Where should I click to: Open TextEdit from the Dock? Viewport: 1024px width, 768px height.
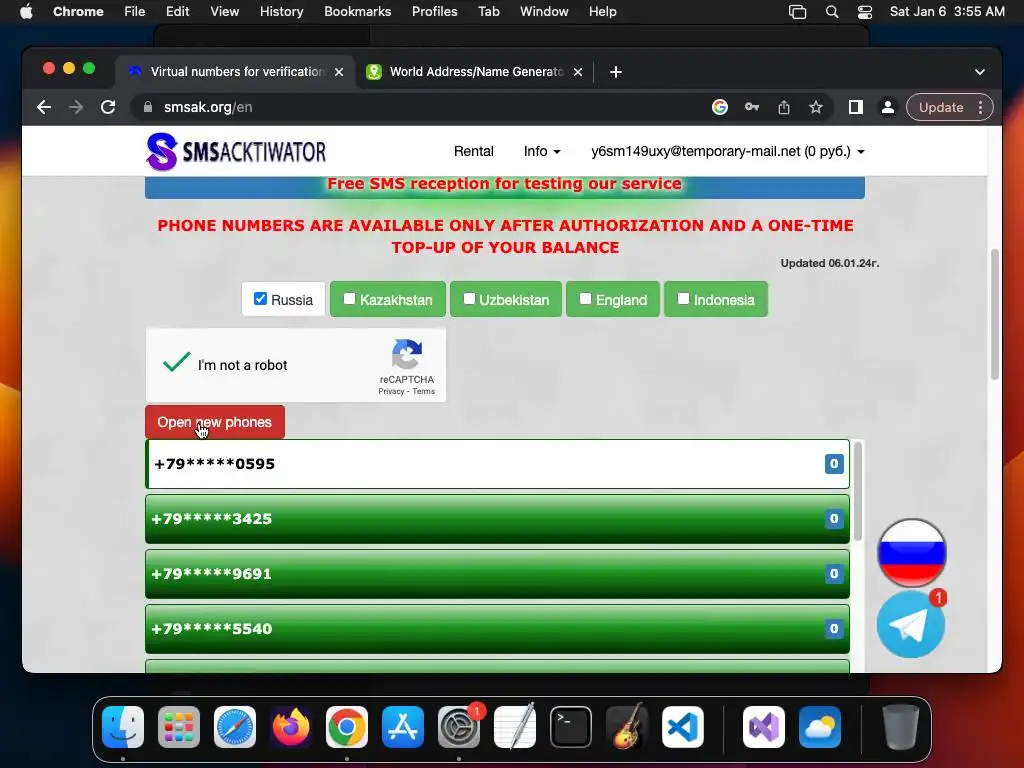click(x=515, y=727)
